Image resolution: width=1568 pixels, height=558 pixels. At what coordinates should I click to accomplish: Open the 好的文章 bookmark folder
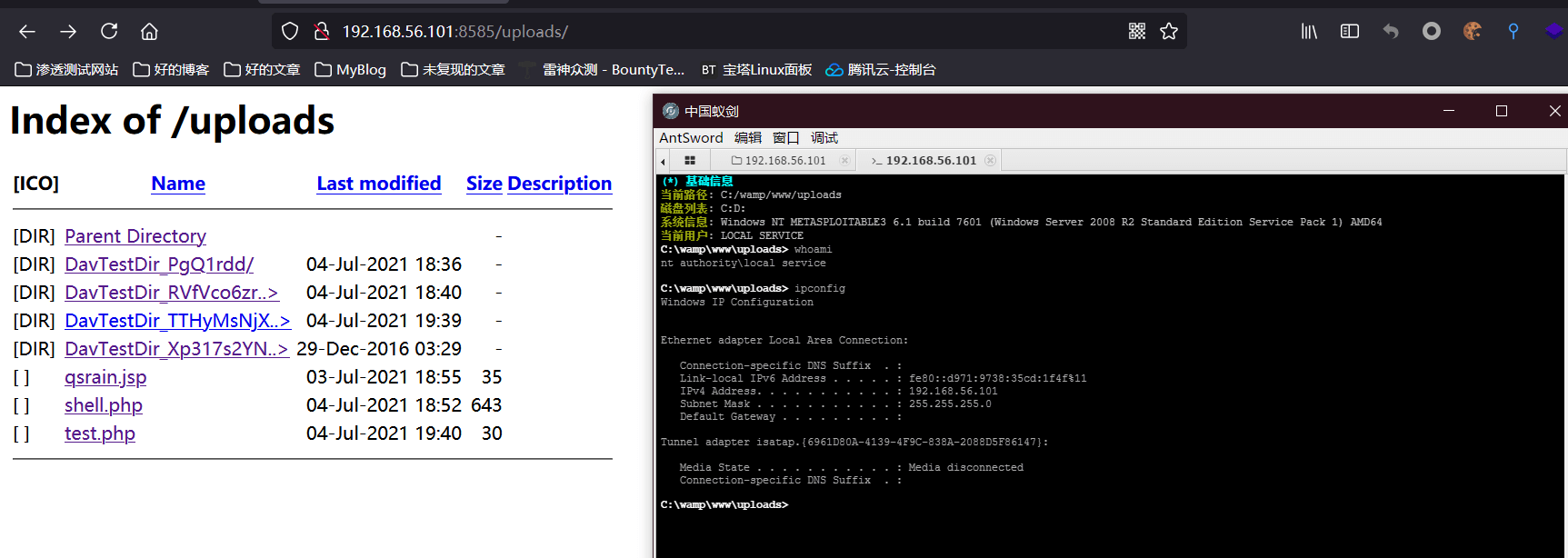pyautogui.click(x=262, y=70)
